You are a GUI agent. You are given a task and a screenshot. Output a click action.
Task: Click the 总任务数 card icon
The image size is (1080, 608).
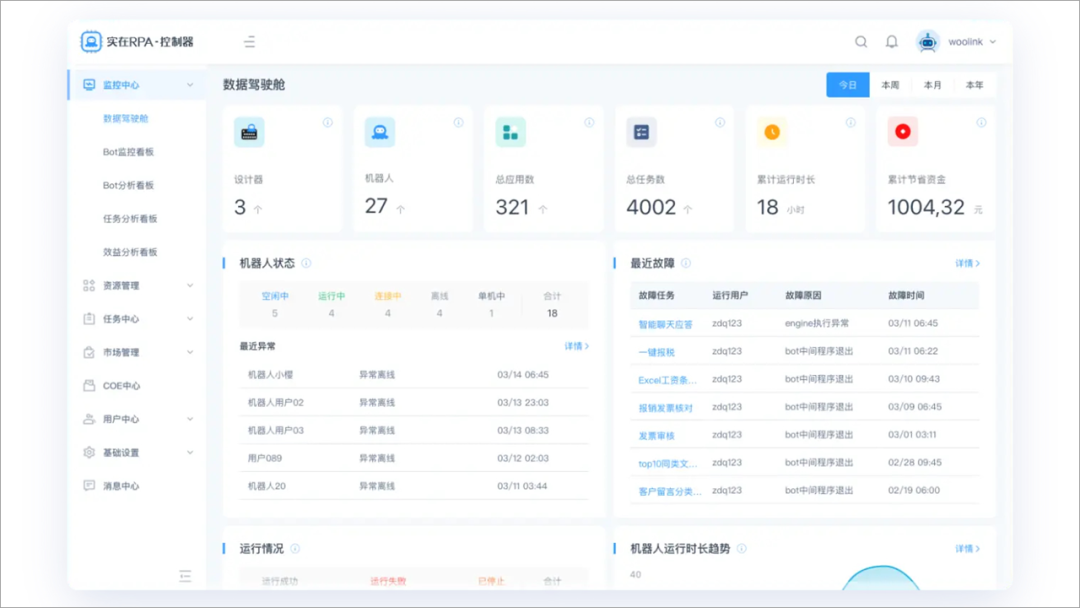(641, 132)
